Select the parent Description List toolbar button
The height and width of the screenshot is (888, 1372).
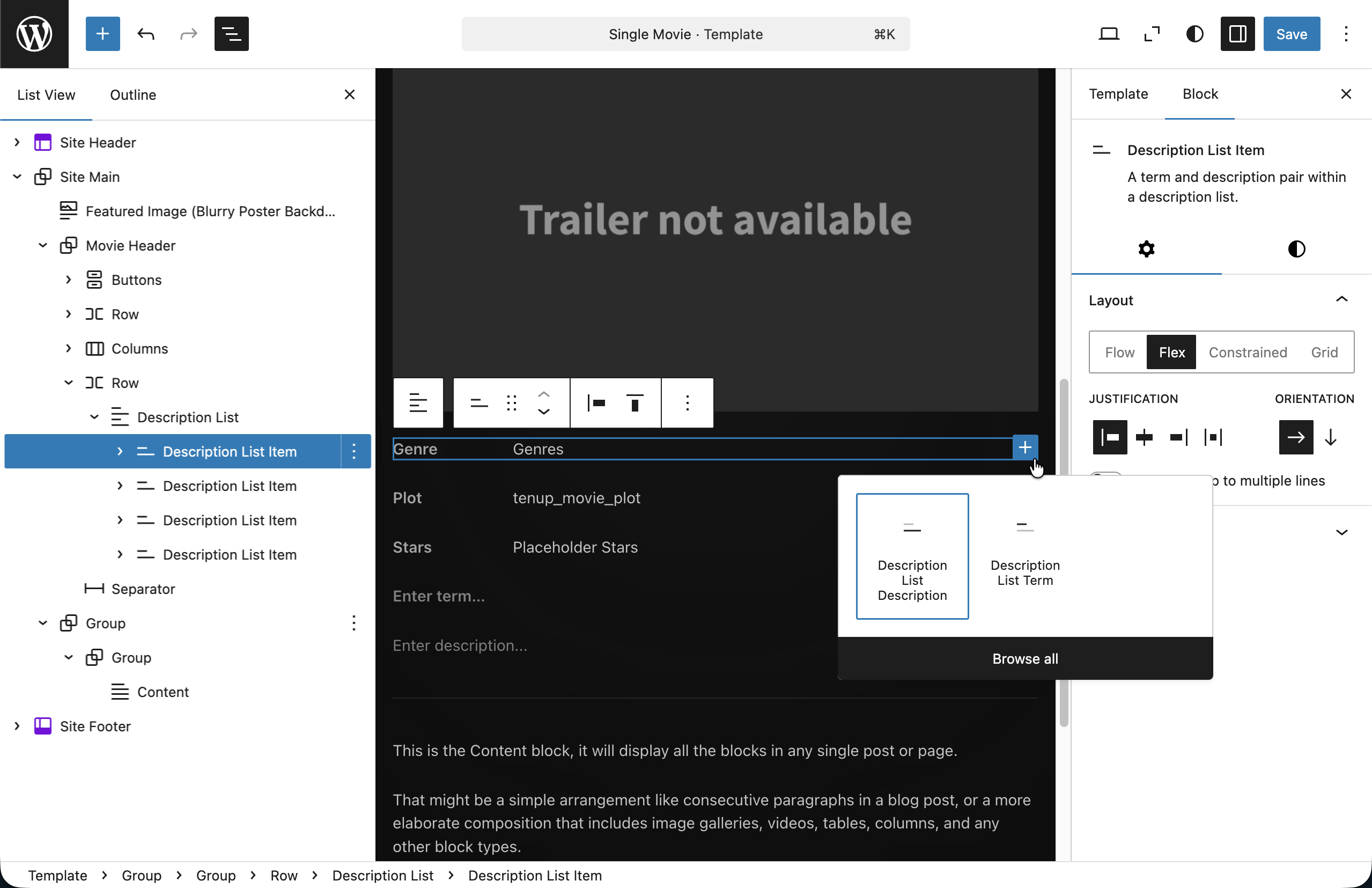coord(418,403)
